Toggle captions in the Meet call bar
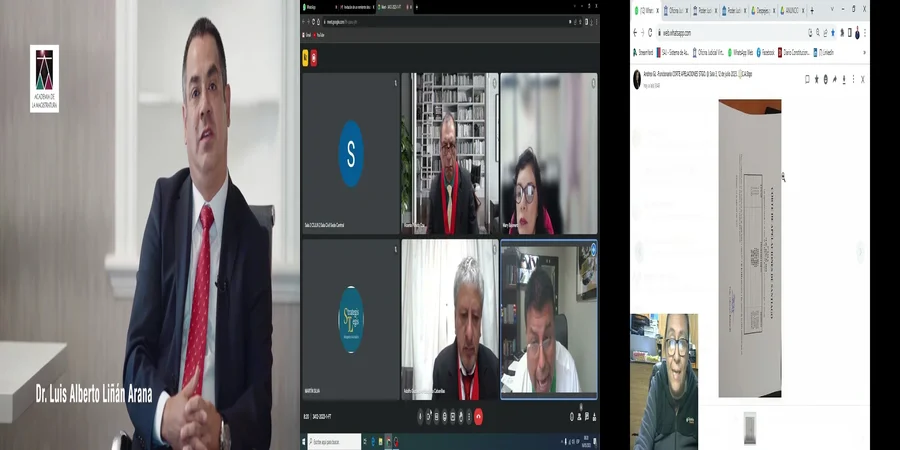This screenshot has width=900, height=450. coord(437,417)
